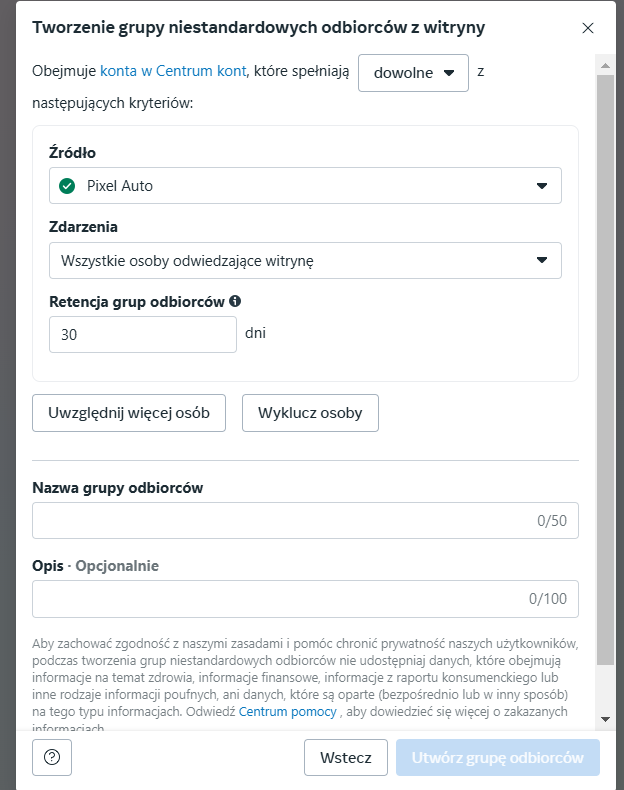The width and height of the screenshot is (624, 790).
Task: Click the Uwzględnij więcej osób button
Action: (x=129, y=413)
